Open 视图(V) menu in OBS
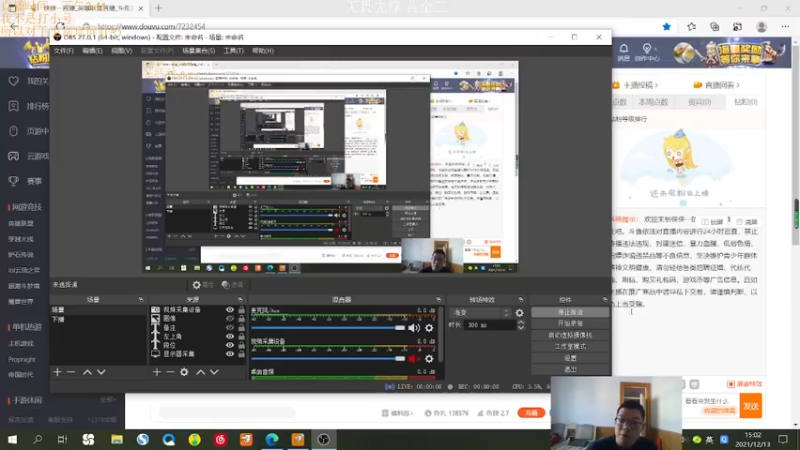Screen dimensions: 800x450 pos(121,51)
